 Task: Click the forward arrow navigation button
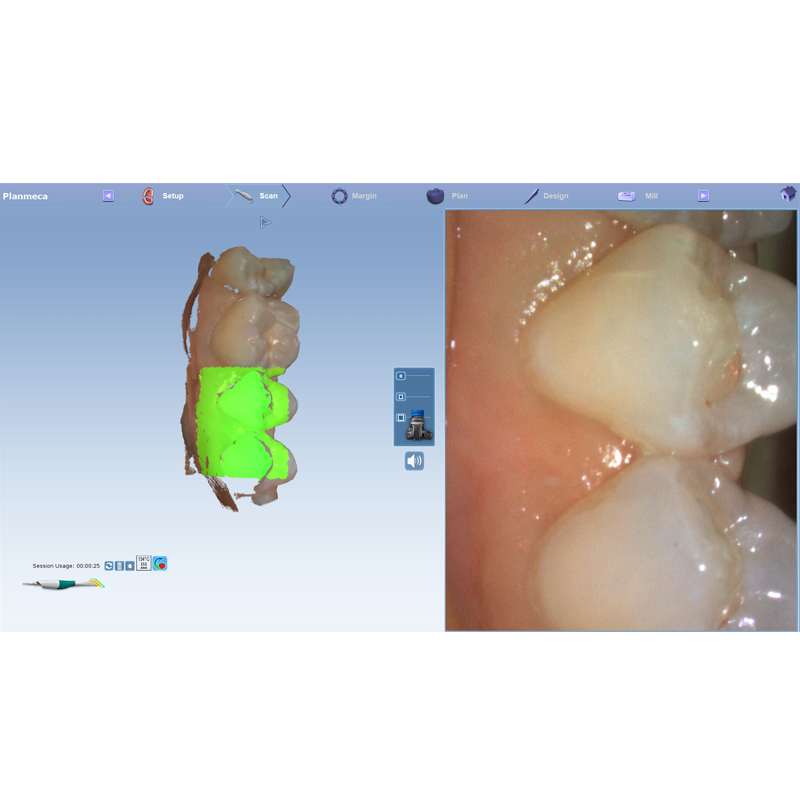pos(703,196)
